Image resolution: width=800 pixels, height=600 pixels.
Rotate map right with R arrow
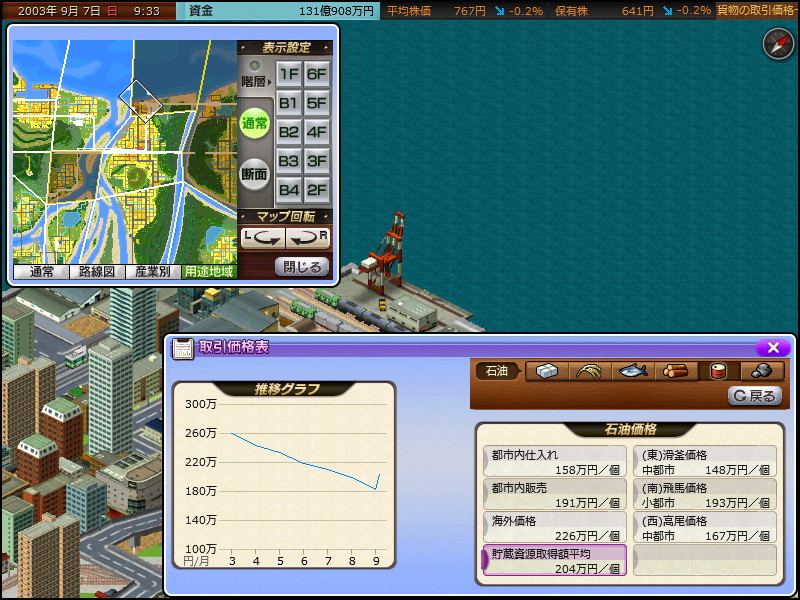pyautogui.click(x=308, y=238)
